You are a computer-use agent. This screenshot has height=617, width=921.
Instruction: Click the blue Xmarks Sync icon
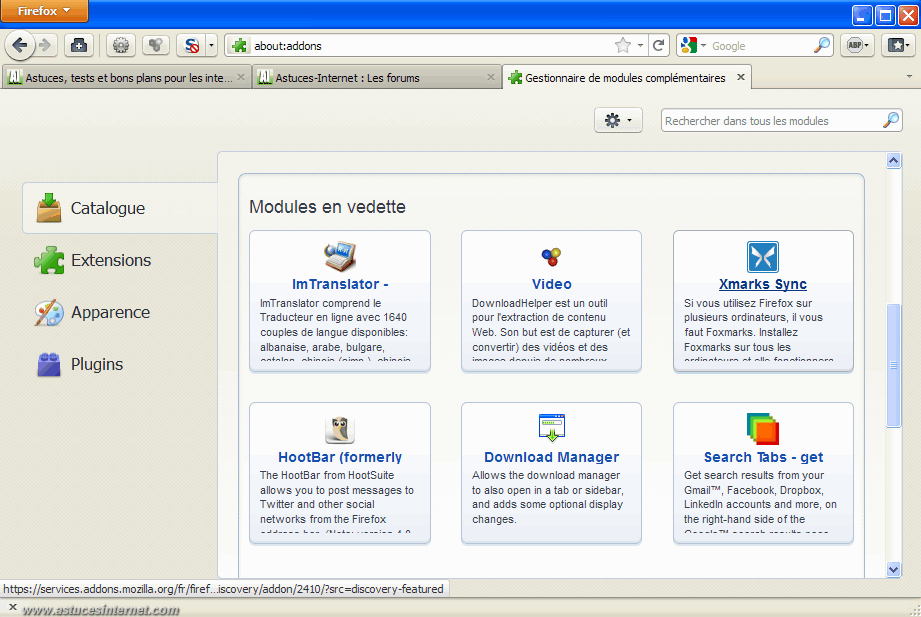tap(763, 257)
